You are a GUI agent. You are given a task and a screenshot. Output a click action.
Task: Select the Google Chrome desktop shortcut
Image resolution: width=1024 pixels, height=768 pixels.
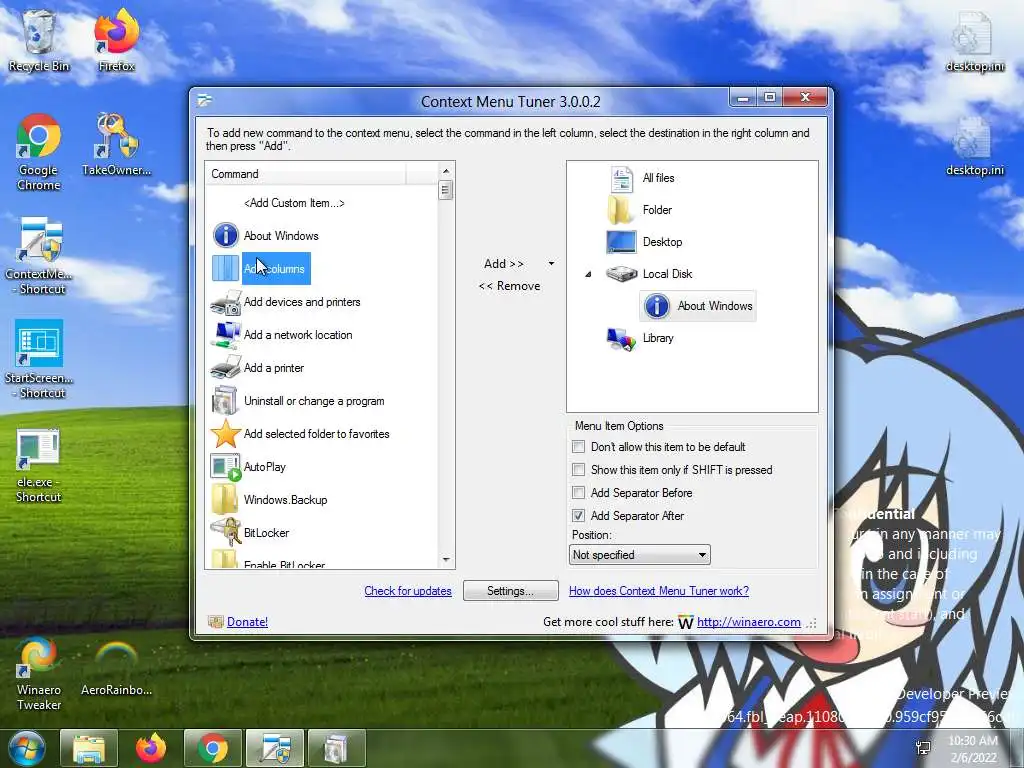tap(39, 153)
